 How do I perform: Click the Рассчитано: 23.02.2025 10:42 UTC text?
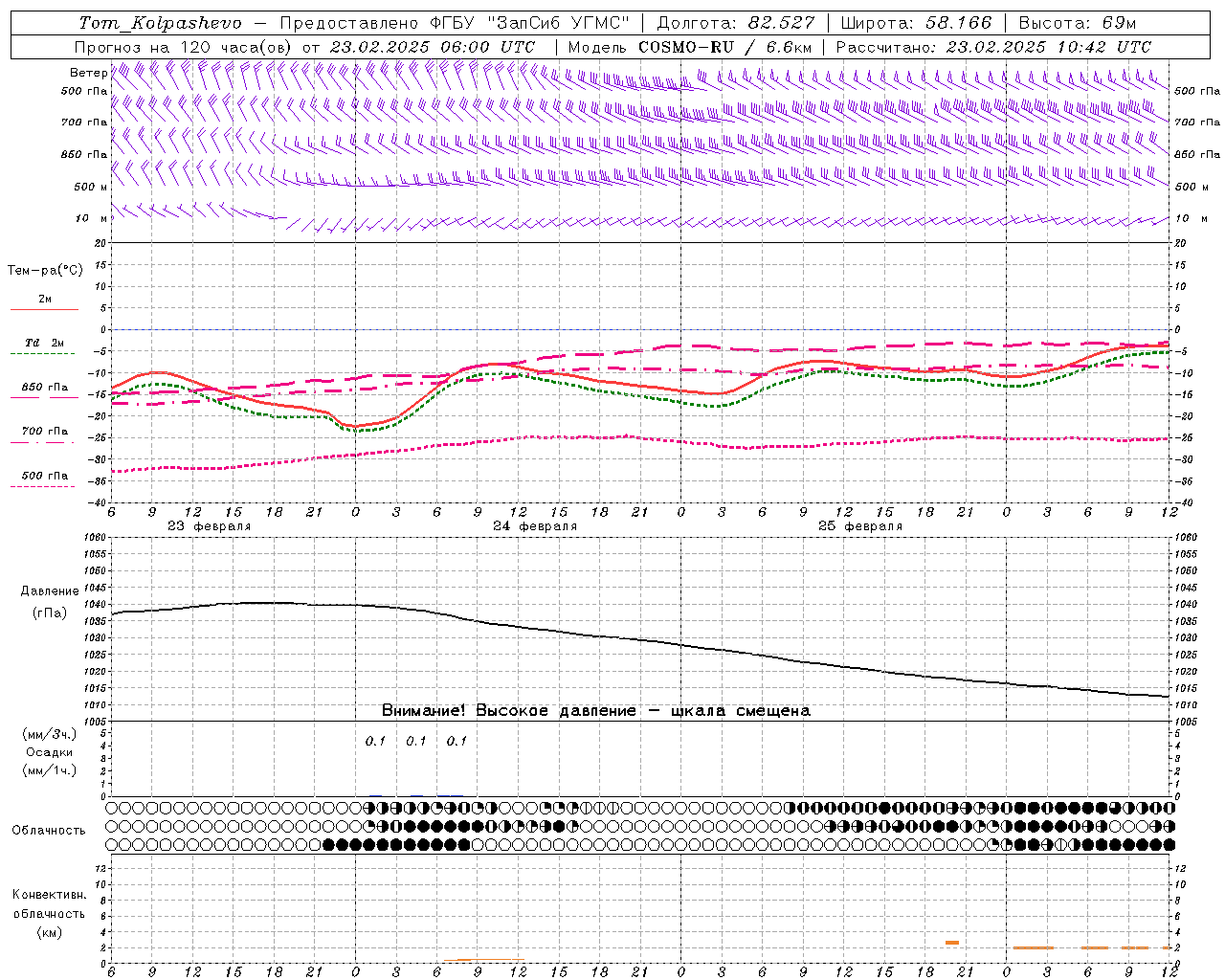[x=993, y=47]
